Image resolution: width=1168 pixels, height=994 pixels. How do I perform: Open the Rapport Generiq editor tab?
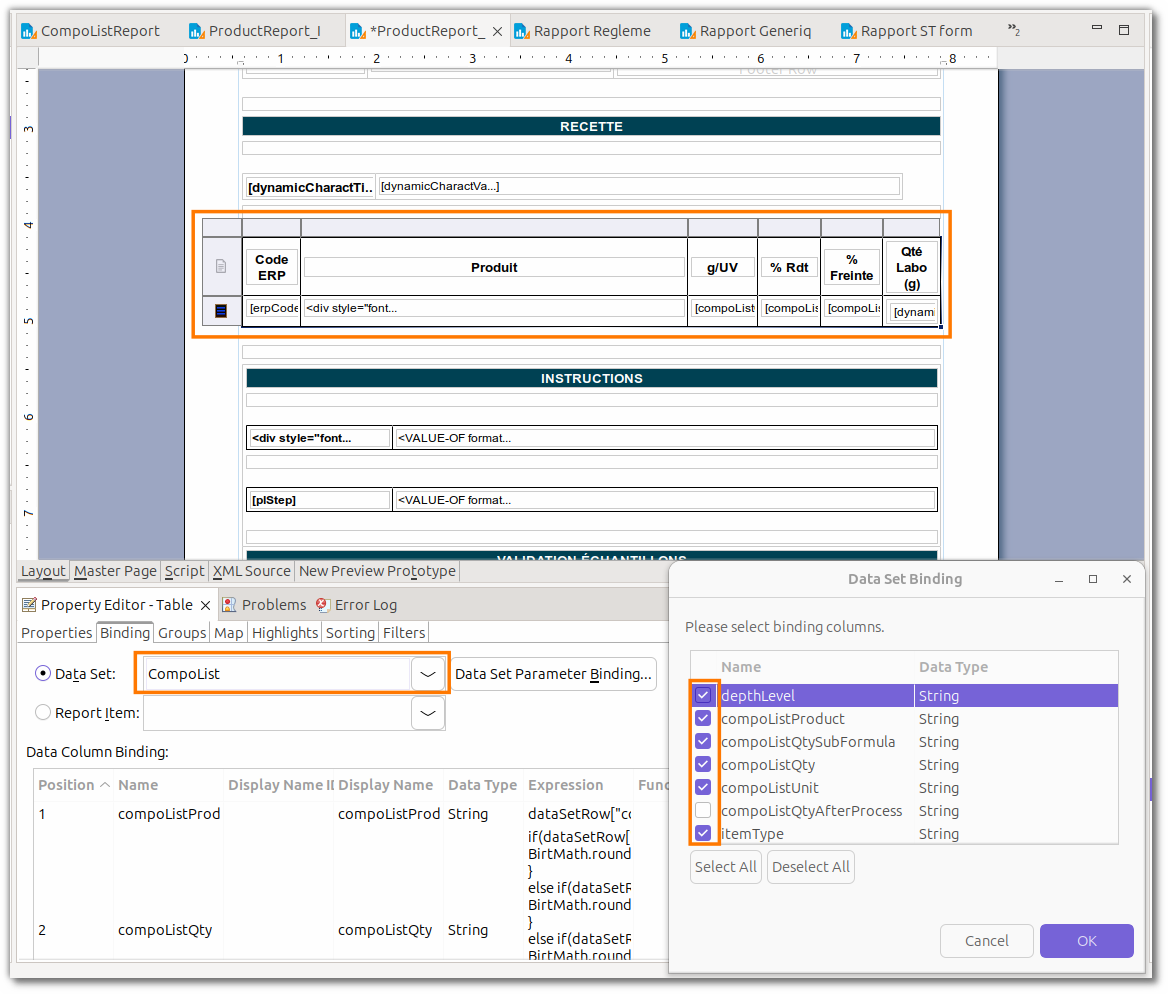[746, 31]
